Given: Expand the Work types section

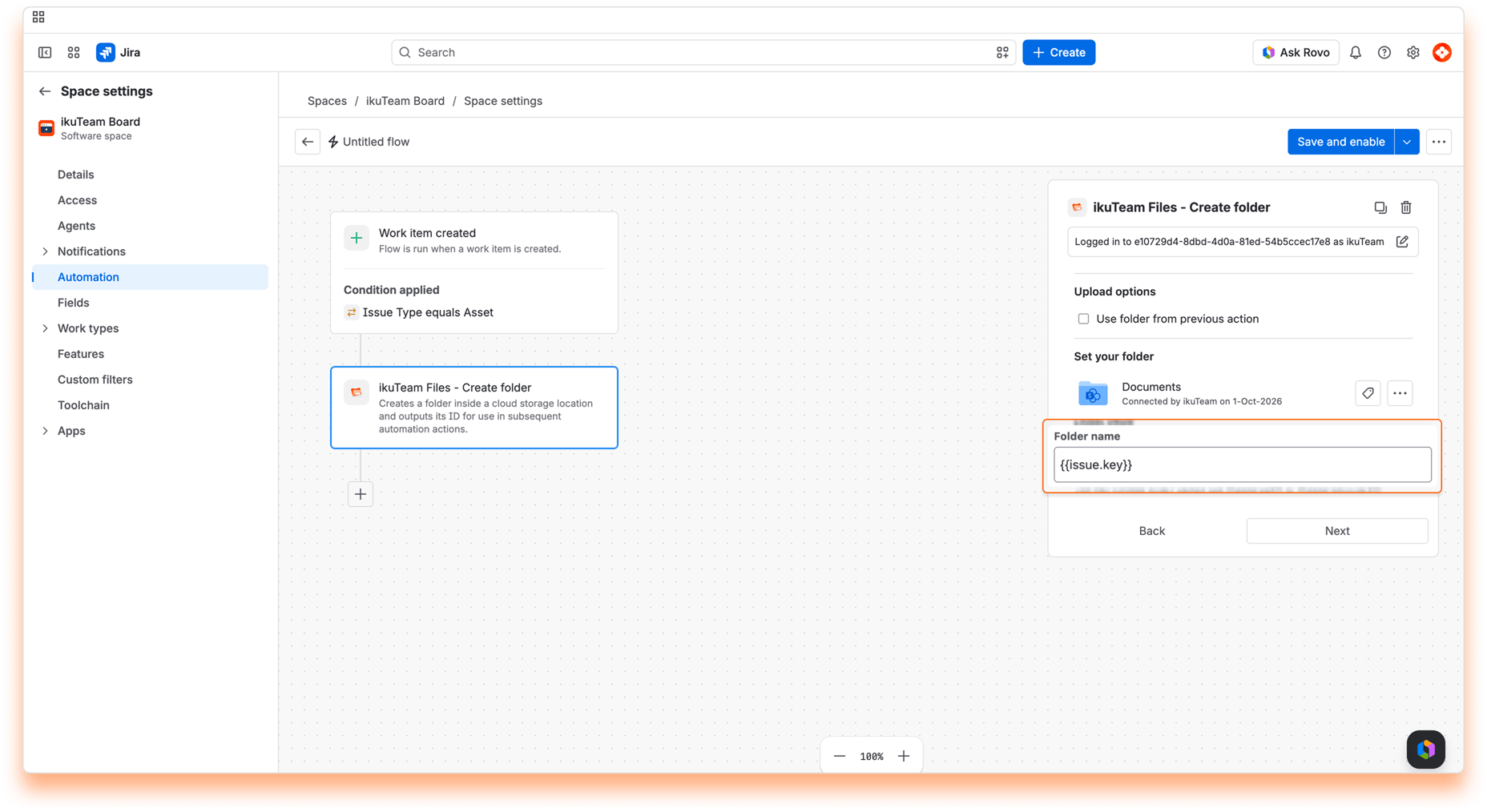Looking at the screenshot, I should (45, 328).
